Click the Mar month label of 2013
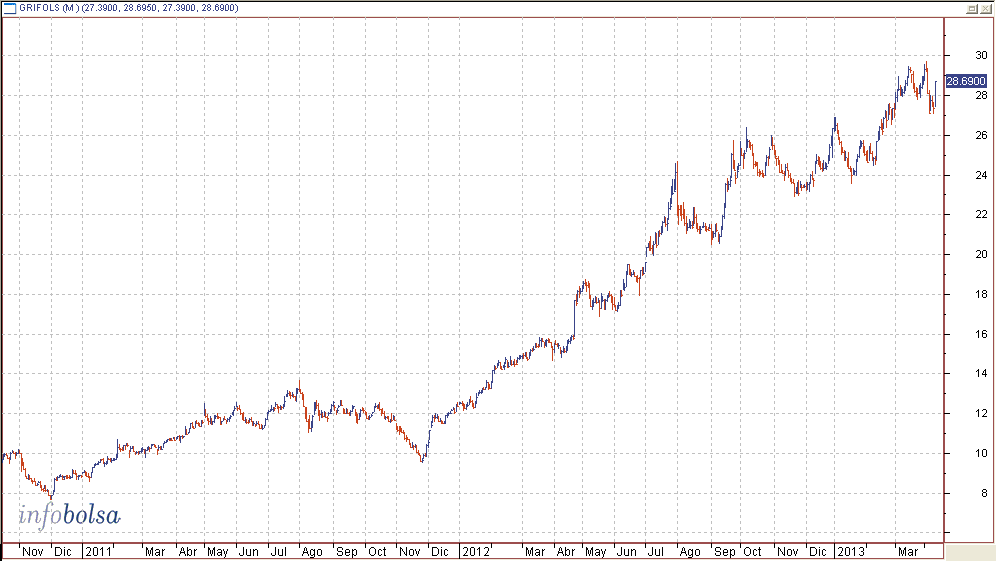The image size is (996, 561). pyautogui.click(x=908, y=551)
